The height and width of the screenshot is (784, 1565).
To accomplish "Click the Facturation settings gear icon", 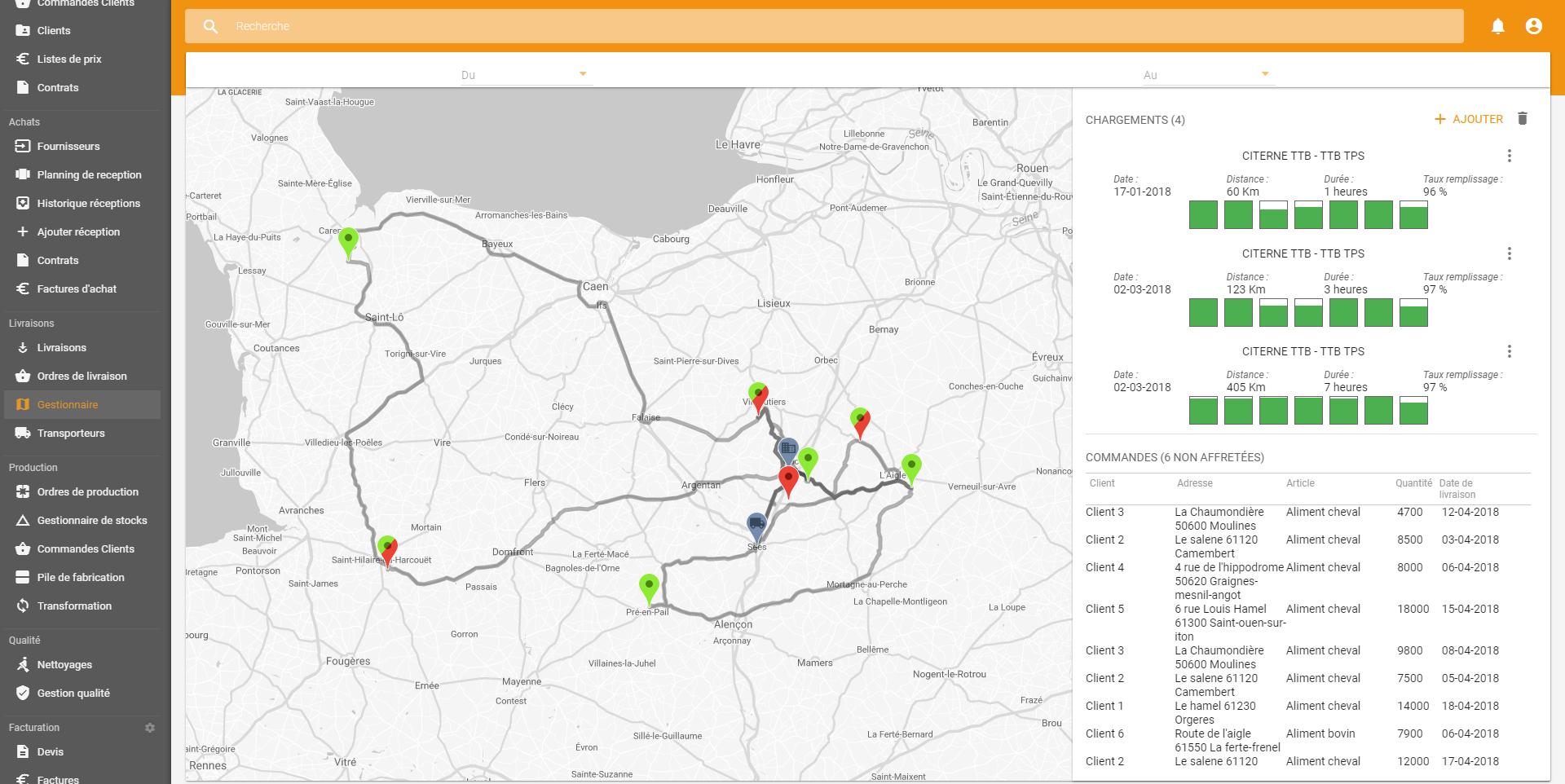I will [150, 728].
